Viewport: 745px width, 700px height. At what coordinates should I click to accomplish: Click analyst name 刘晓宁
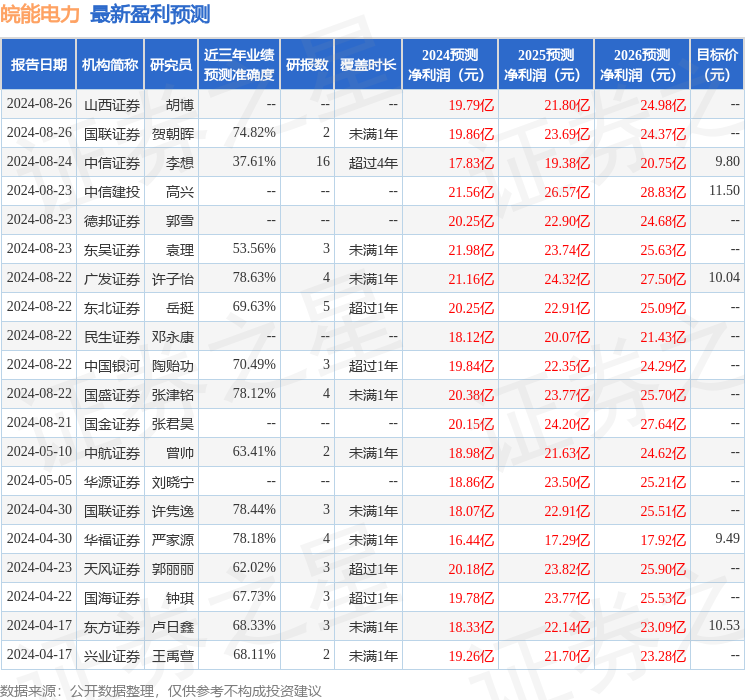(173, 482)
